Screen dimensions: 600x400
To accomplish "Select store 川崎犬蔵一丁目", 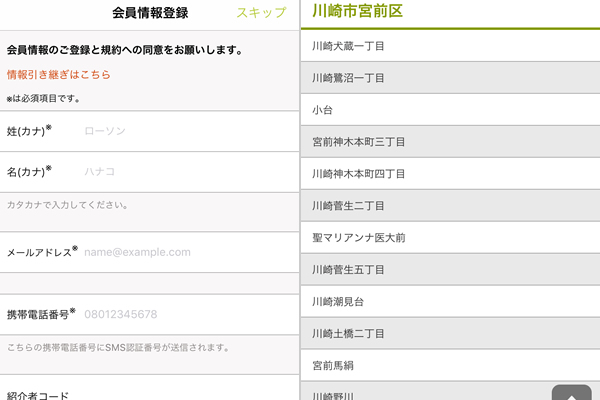I will pos(450,46).
